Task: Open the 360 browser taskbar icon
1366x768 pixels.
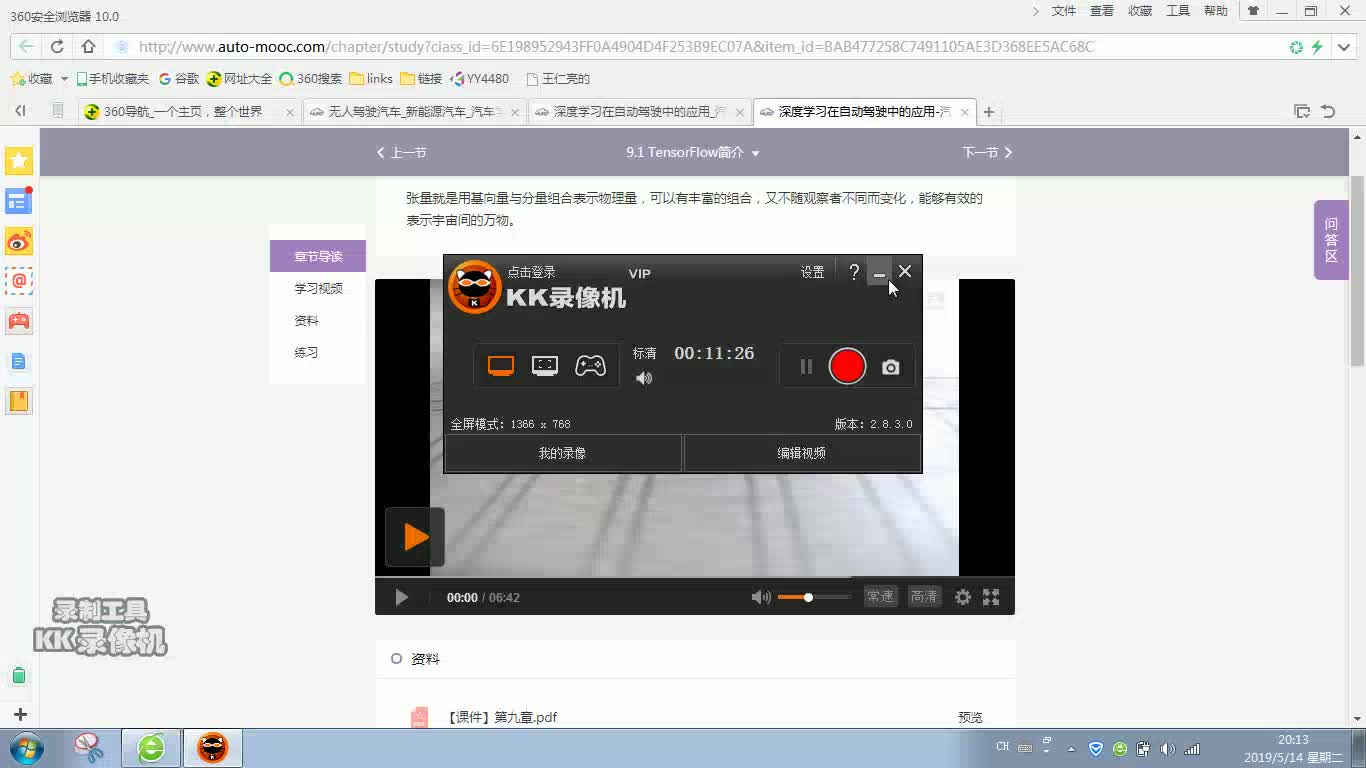Action: click(x=151, y=748)
